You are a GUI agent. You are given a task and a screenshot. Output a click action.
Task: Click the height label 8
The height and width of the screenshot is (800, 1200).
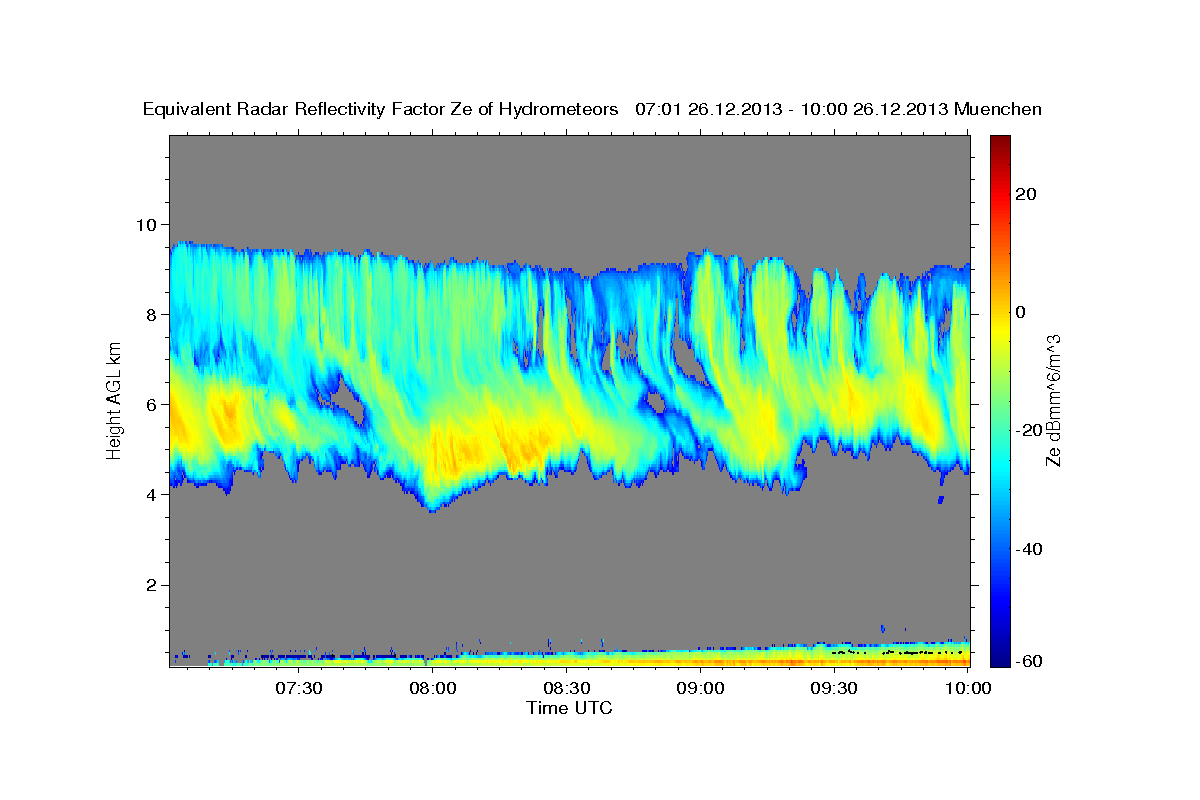tap(153, 314)
